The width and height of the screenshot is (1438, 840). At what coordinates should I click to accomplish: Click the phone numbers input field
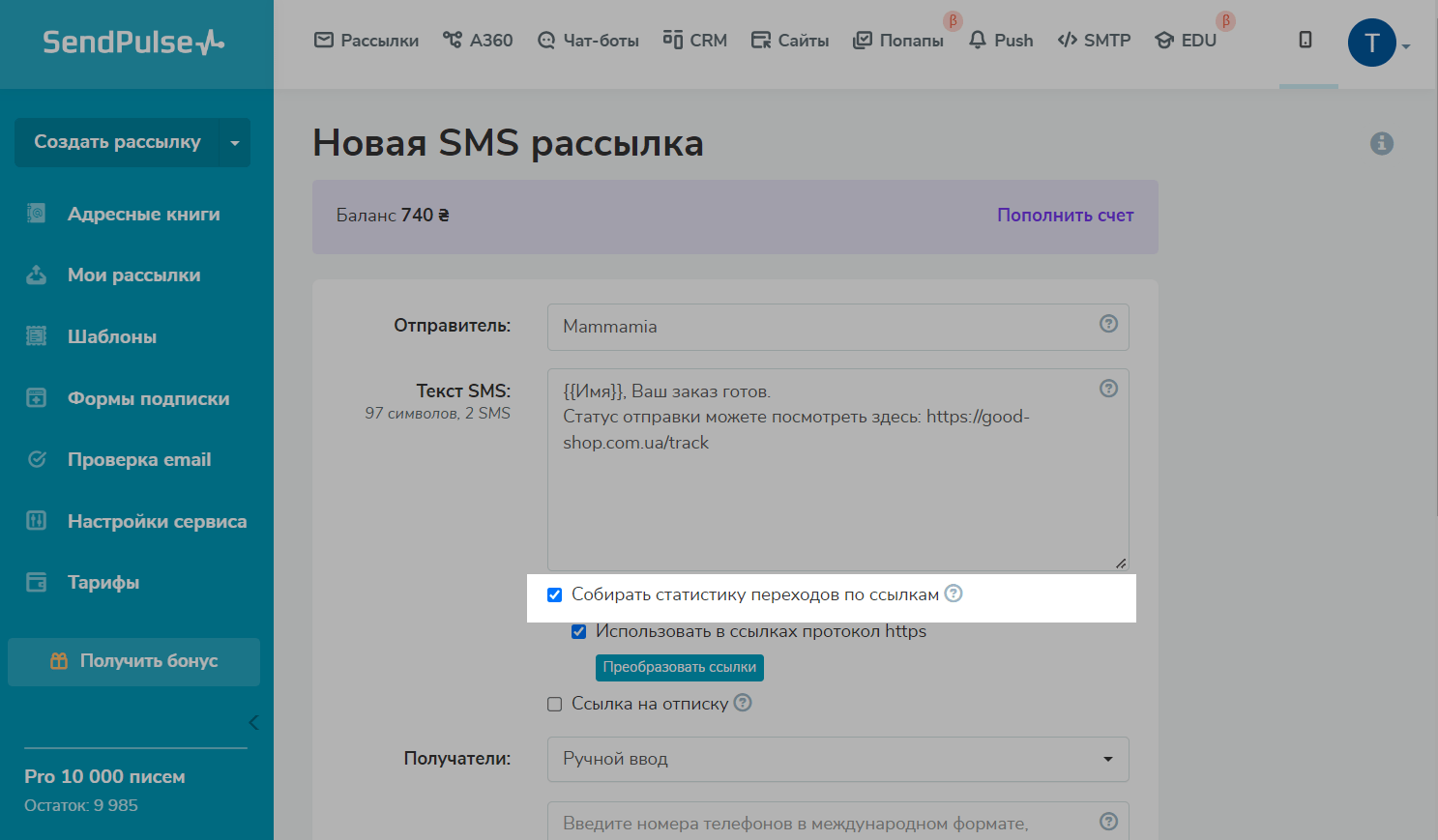click(x=838, y=822)
